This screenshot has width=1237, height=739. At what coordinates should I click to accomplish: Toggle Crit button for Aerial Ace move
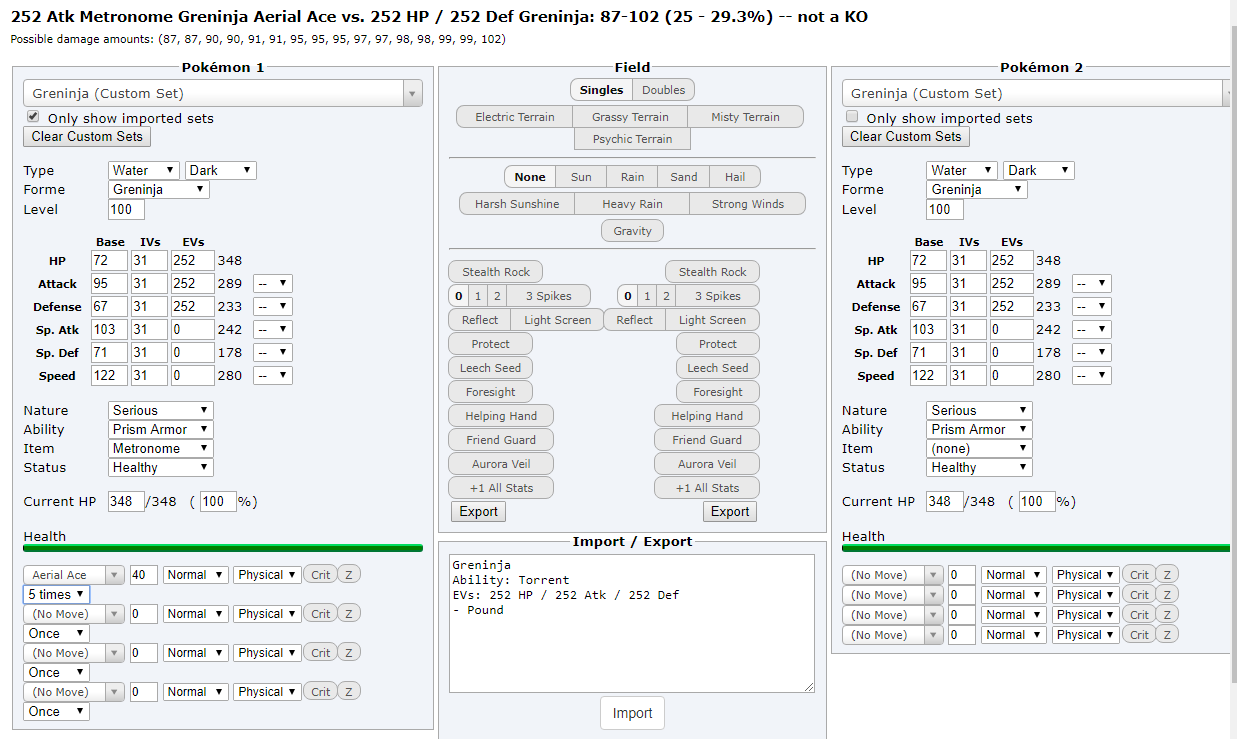[x=320, y=575]
